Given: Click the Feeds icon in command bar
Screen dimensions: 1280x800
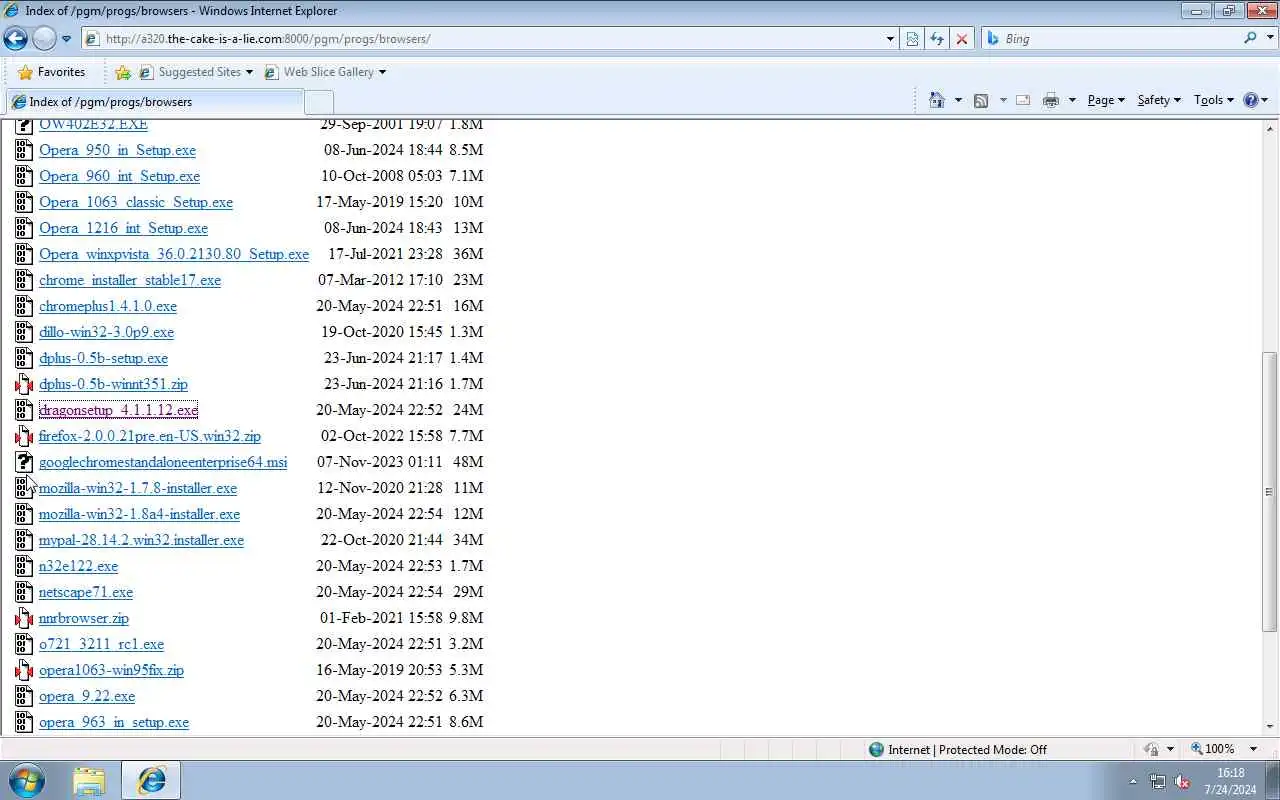Looking at the screenshot, I should (x=981, y=100).
